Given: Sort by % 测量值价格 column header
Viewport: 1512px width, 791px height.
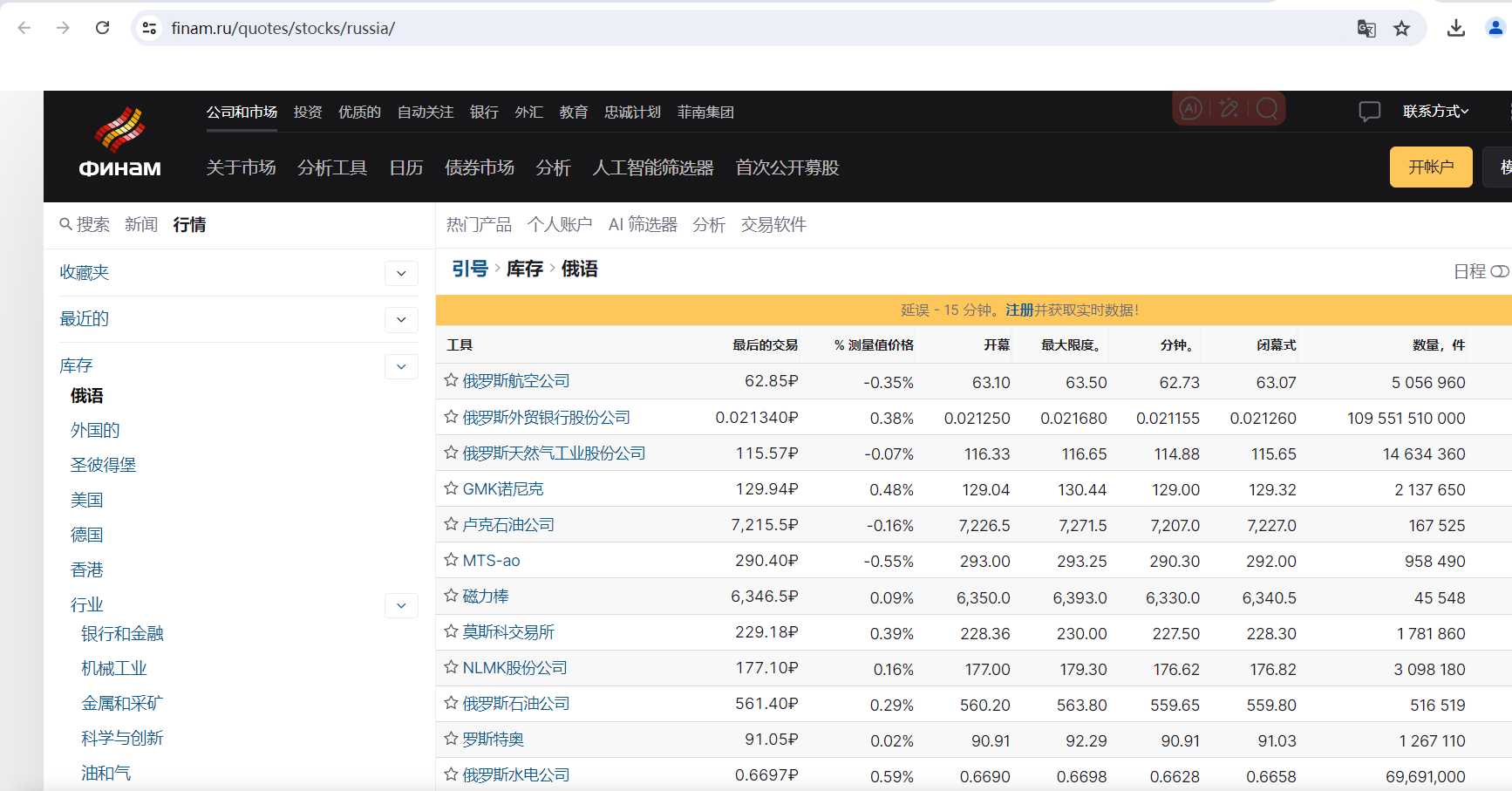Looking at the screenshot, I should click(x=874, y=345).
